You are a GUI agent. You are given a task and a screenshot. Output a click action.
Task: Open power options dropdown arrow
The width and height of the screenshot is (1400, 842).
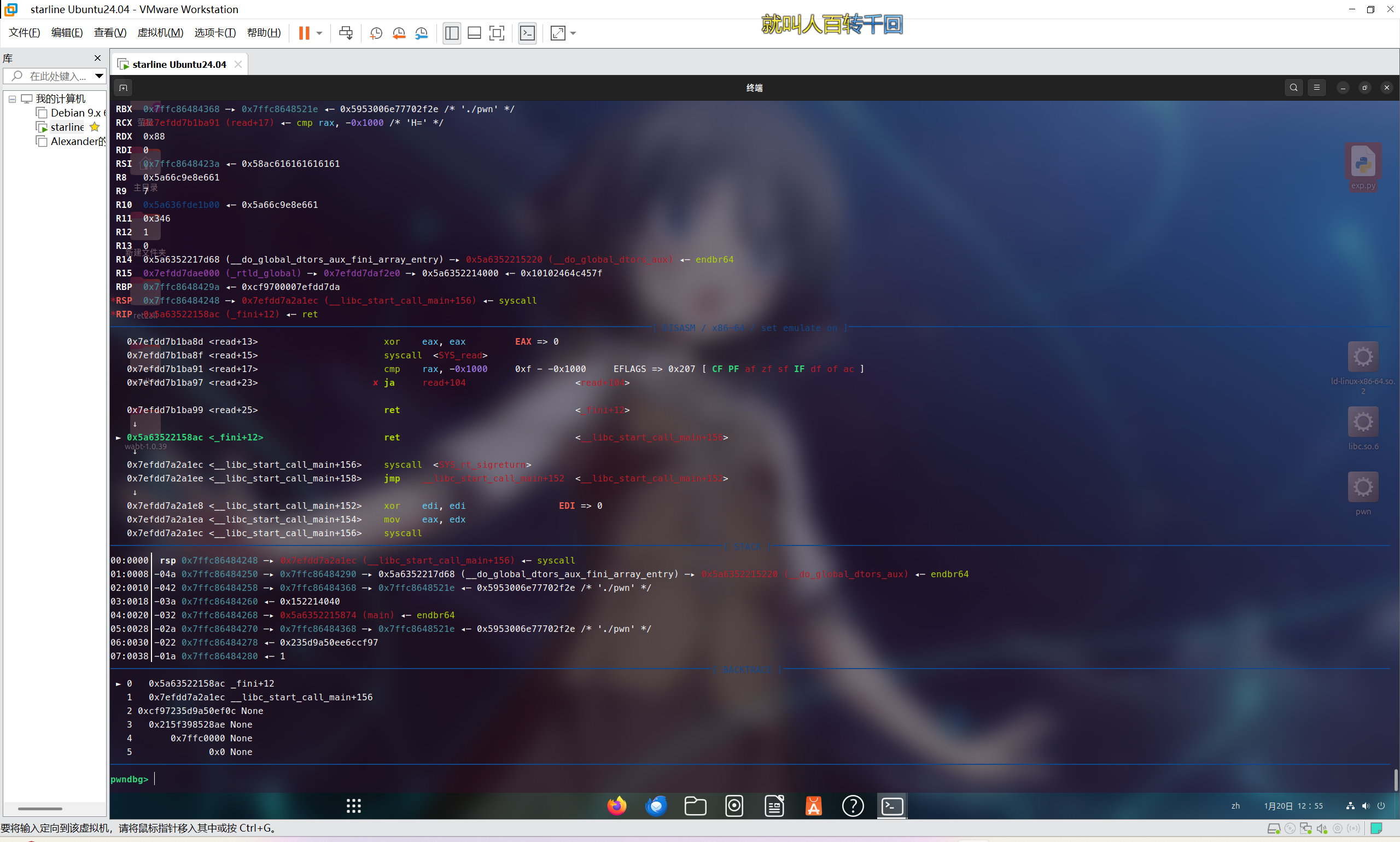point(320,33)
